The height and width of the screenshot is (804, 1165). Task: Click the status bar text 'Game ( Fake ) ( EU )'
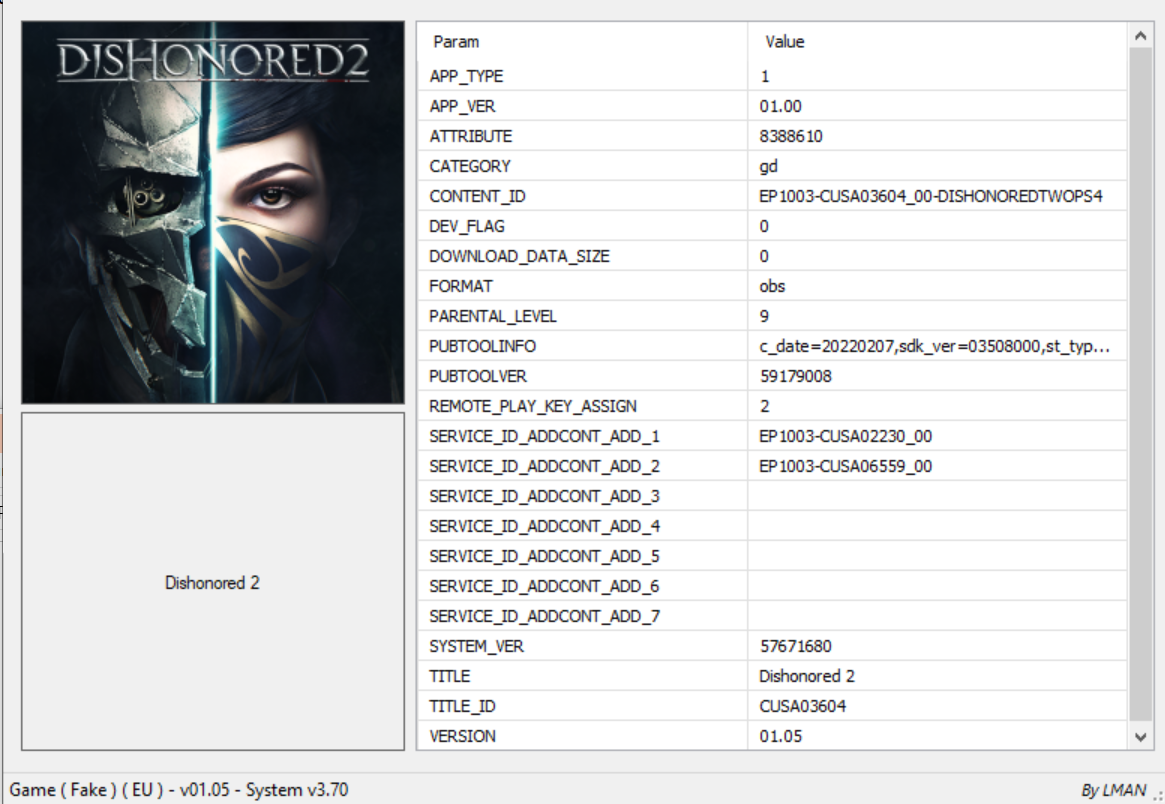click(86, 789)
